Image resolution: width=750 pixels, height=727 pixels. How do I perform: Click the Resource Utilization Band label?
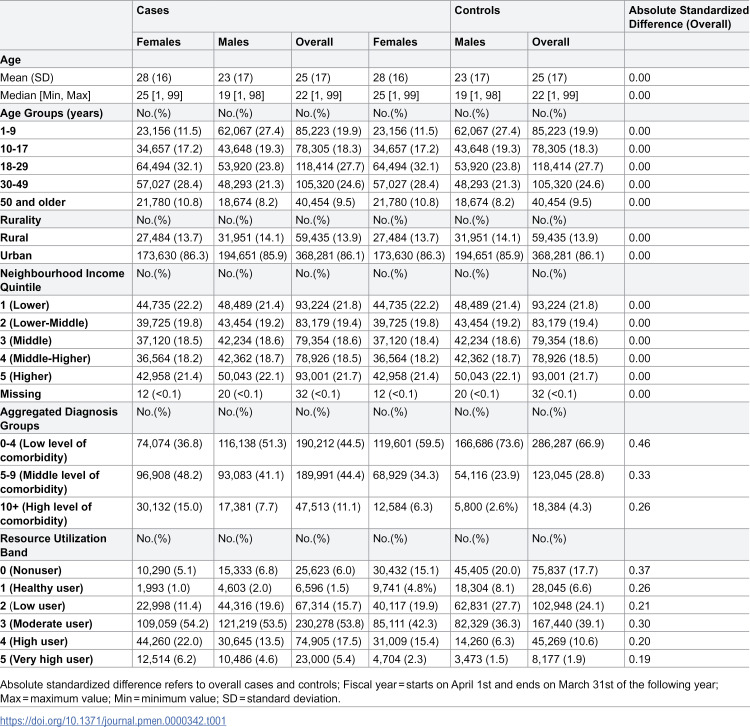[x=53, y=545]
